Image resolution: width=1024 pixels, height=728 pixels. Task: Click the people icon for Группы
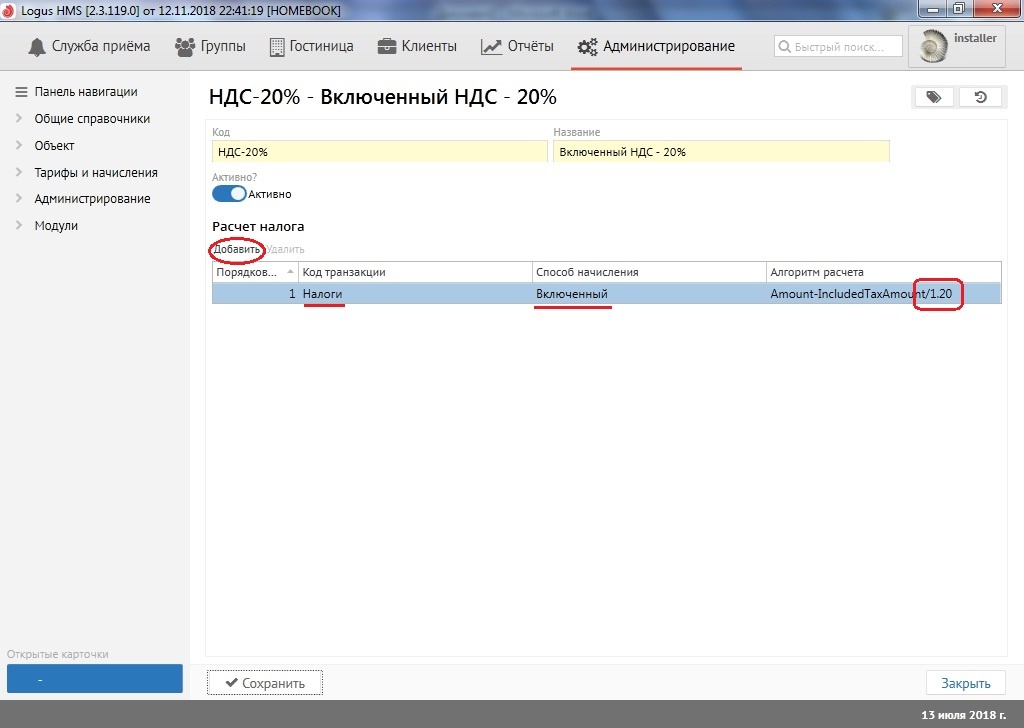coord(184,47)
